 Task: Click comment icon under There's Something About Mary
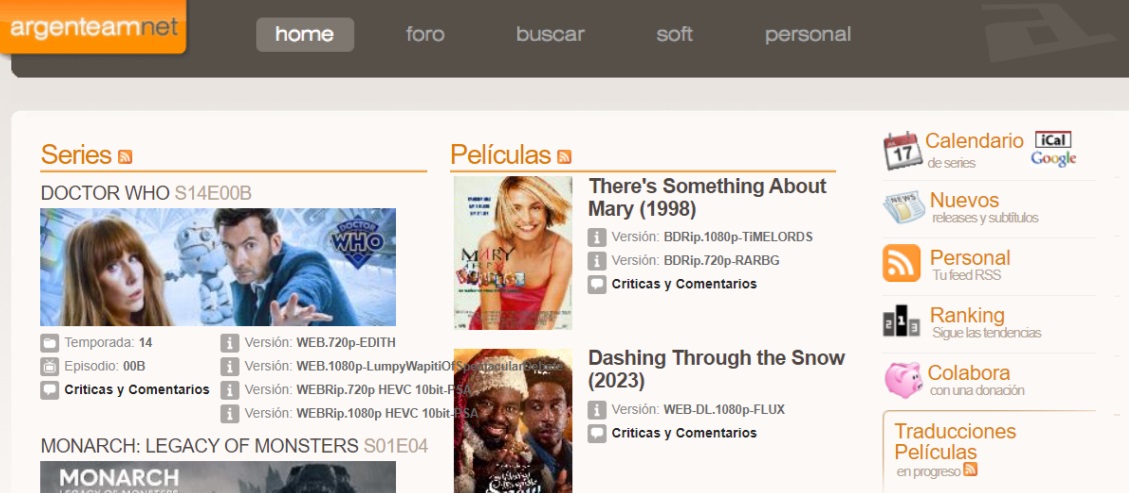(597, 284)
